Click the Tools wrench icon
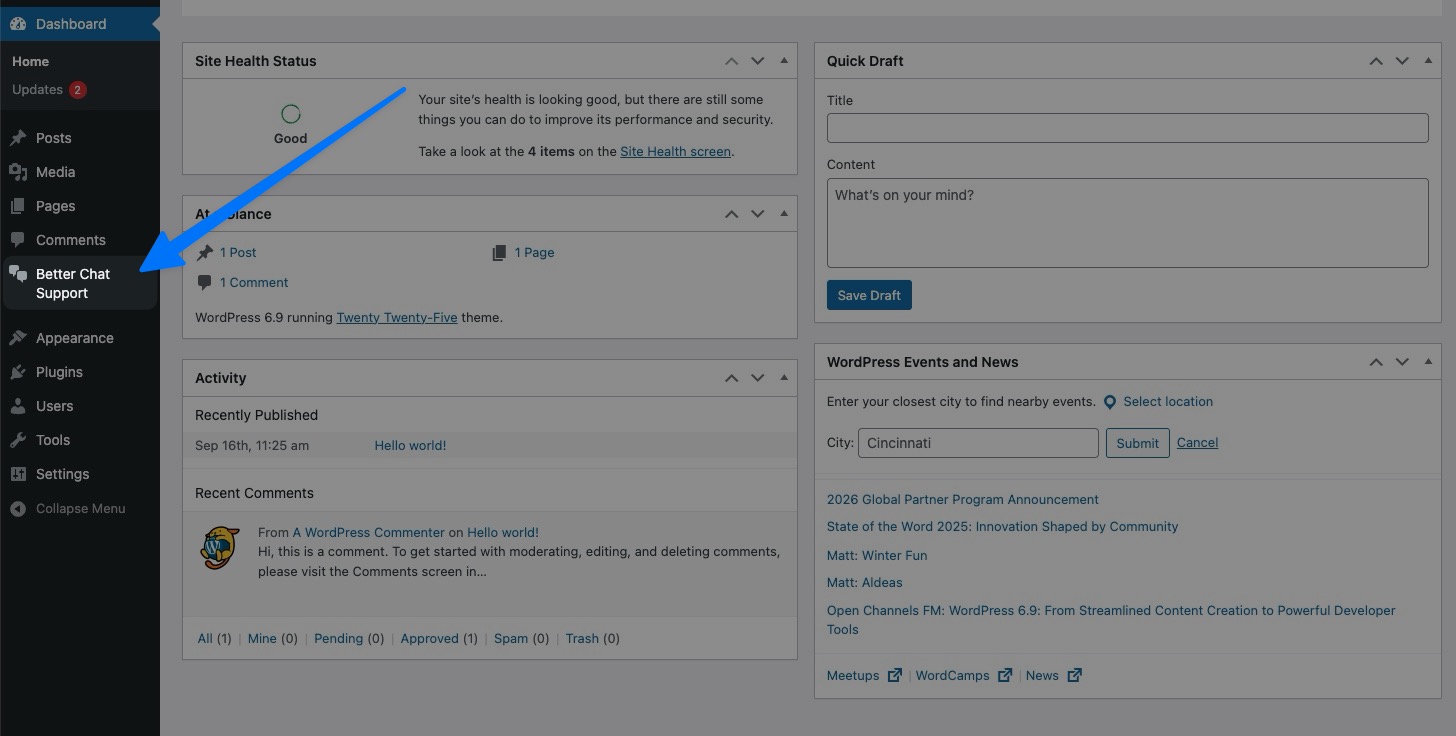The height and width of the screenshot is (736, 1456). pyautogui.click(x=18, y=440)
